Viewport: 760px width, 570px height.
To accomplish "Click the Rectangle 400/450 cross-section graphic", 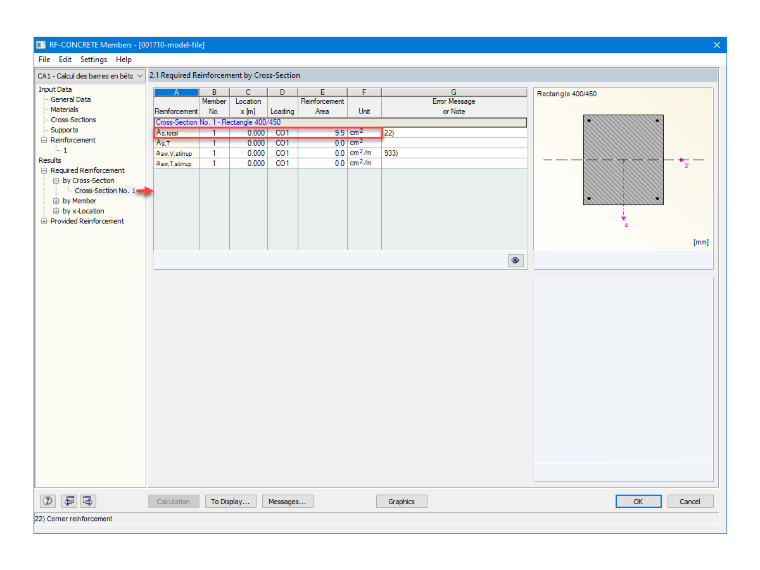I will click(x=623, y=159).
